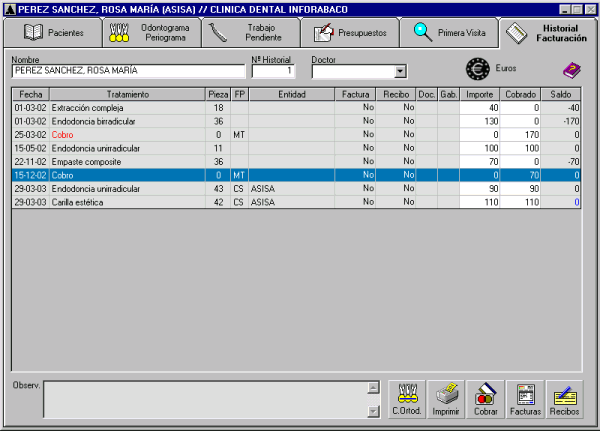This screenshot has width=600, height=431.
Task: Click Pieza 43 cell
Action: [x=218, y=189]
